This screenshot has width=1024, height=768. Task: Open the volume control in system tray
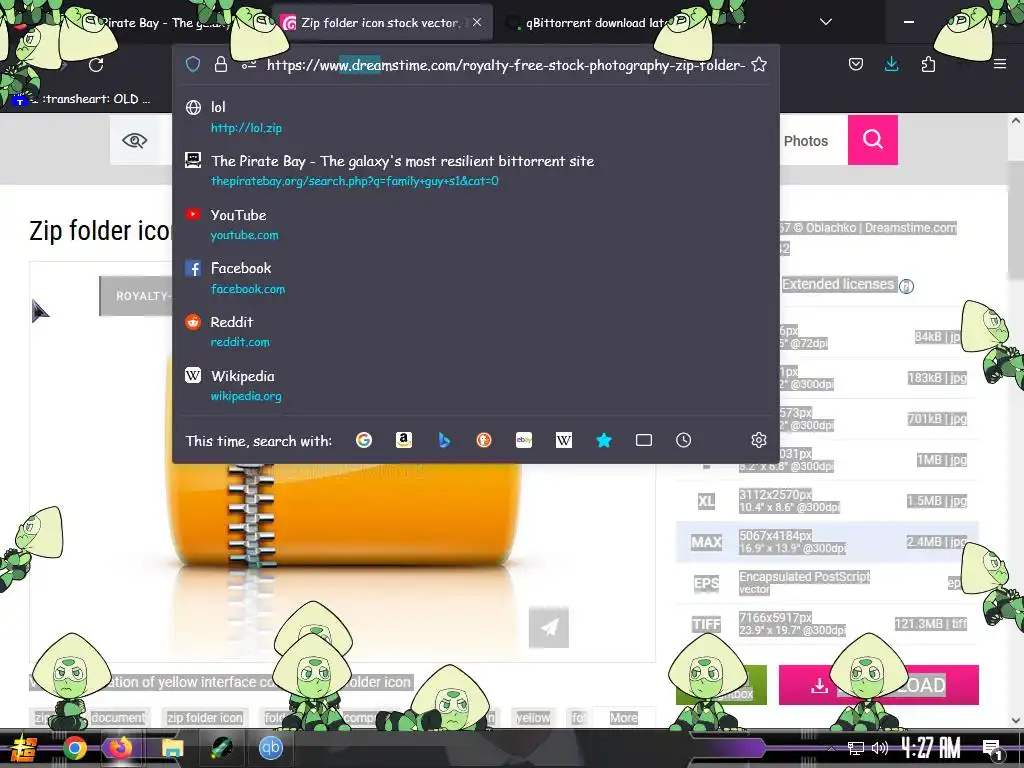(880, 748)
